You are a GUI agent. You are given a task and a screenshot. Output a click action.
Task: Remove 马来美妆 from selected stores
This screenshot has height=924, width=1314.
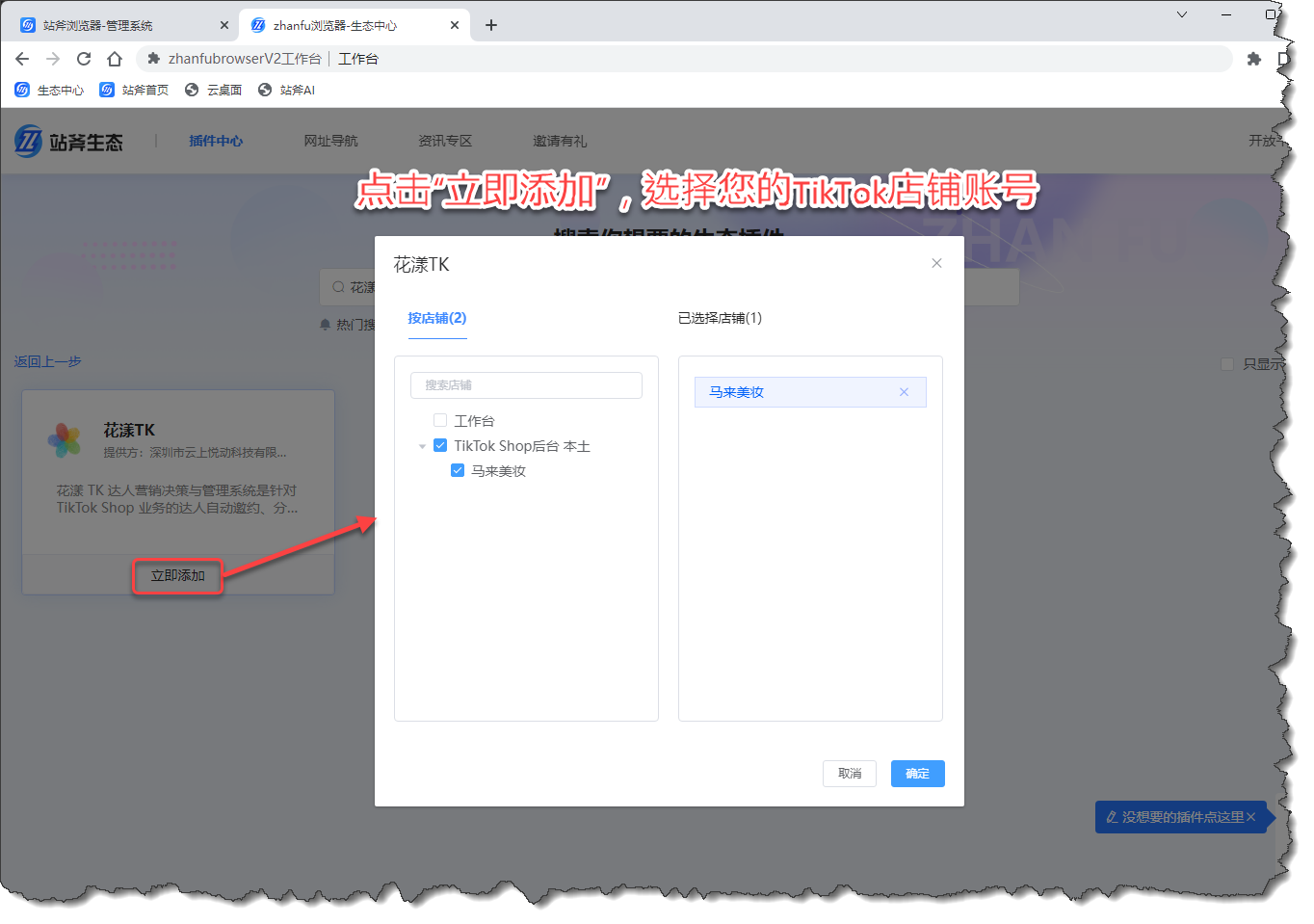point(904,392)
